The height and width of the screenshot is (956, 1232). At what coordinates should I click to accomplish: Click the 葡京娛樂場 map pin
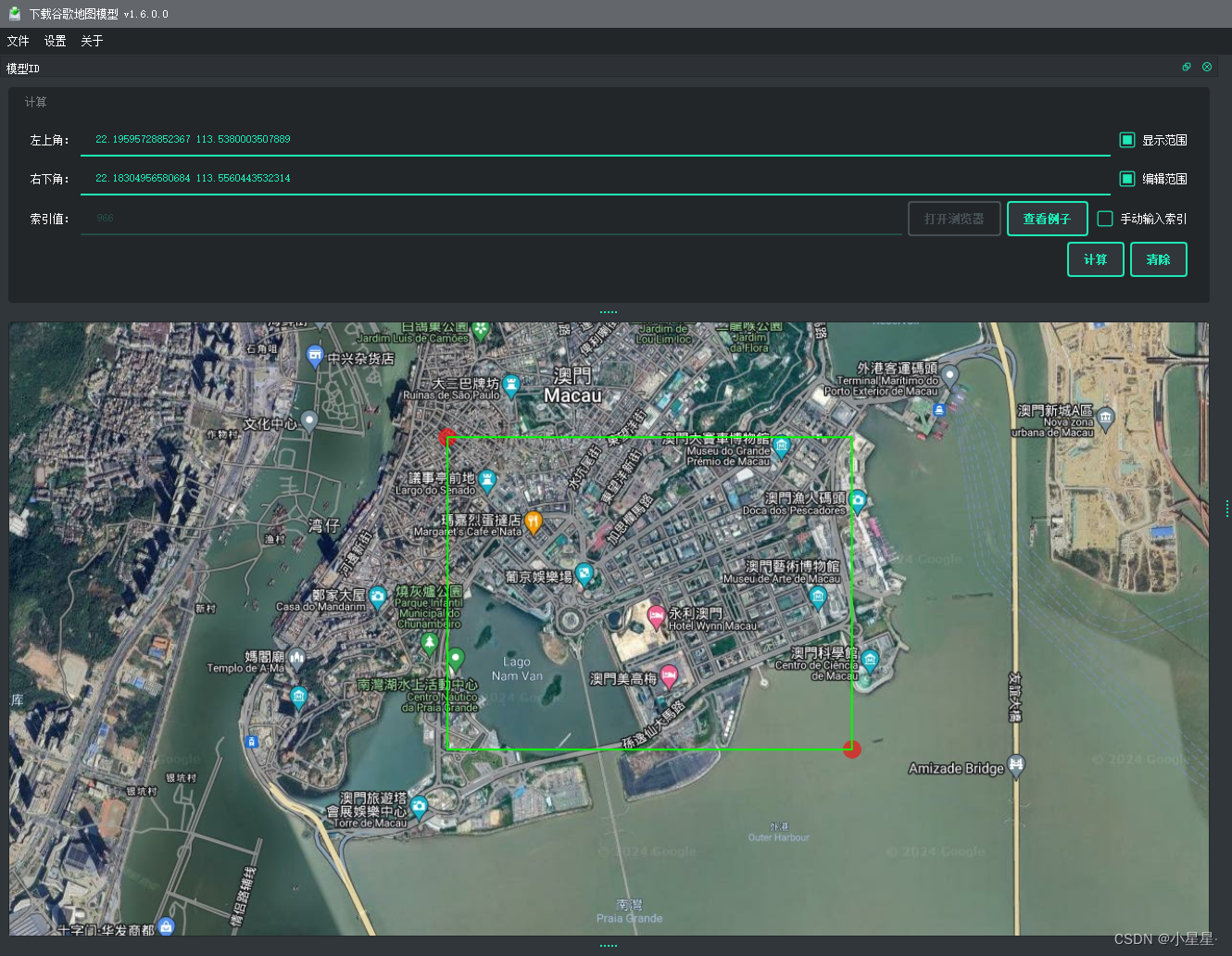[585, 575]
